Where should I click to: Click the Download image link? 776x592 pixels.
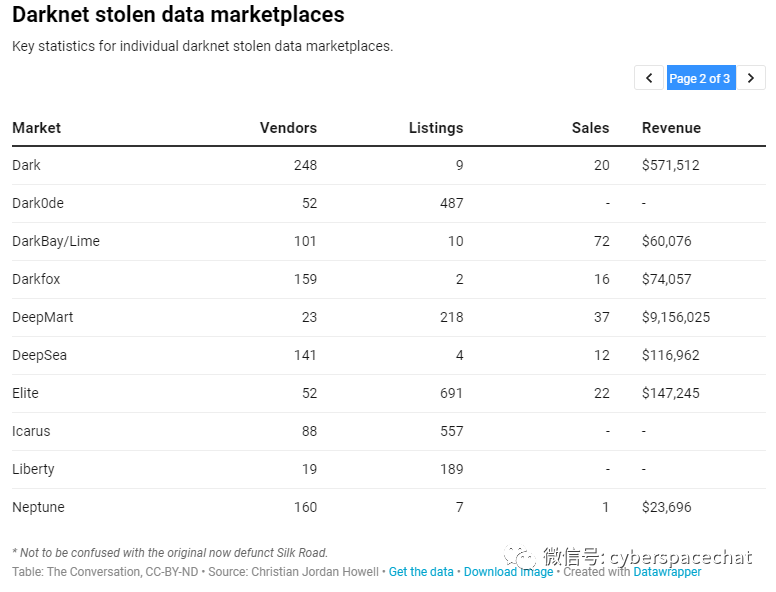(508, 572)
